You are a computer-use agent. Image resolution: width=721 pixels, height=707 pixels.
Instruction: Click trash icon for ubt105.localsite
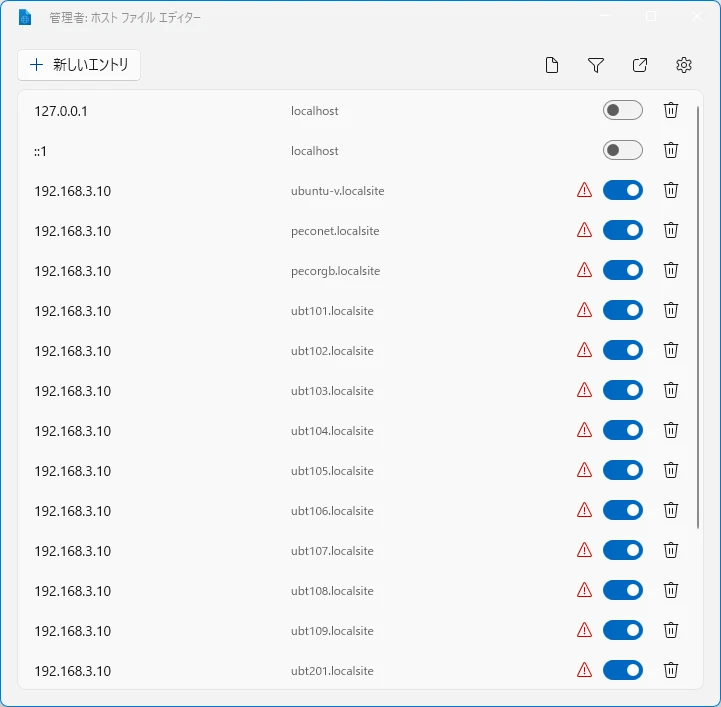tap(671, 470)
